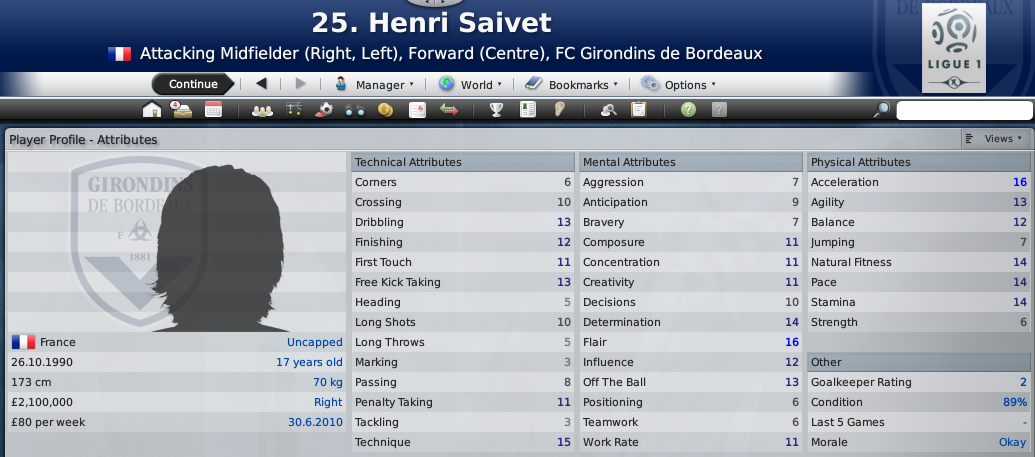Open the calendar icon
The image size is (1035, 457).
click(213, 110)
